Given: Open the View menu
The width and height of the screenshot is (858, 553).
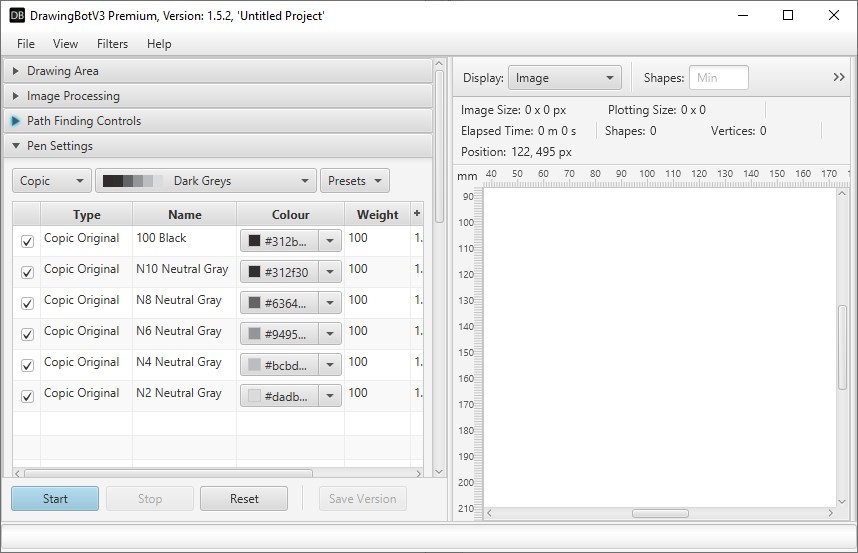Looking at the screenshot, I should click(x=65, y=44).
